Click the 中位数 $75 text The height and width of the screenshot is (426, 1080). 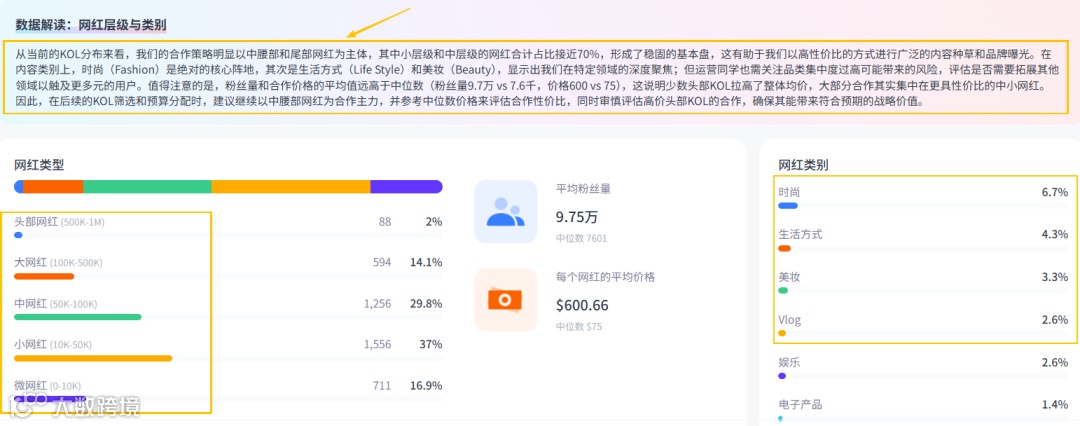[x=579, y=327]
